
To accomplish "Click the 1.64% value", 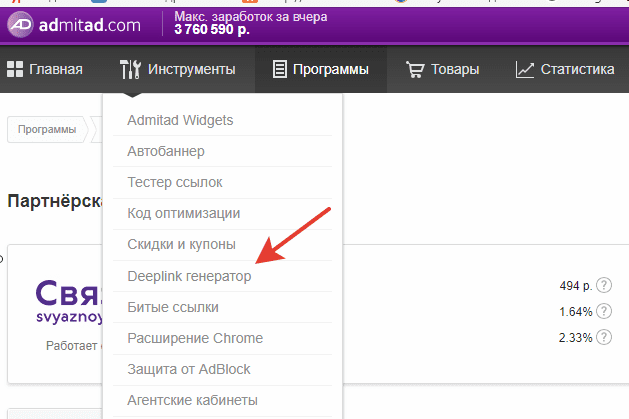I will 576,312.
